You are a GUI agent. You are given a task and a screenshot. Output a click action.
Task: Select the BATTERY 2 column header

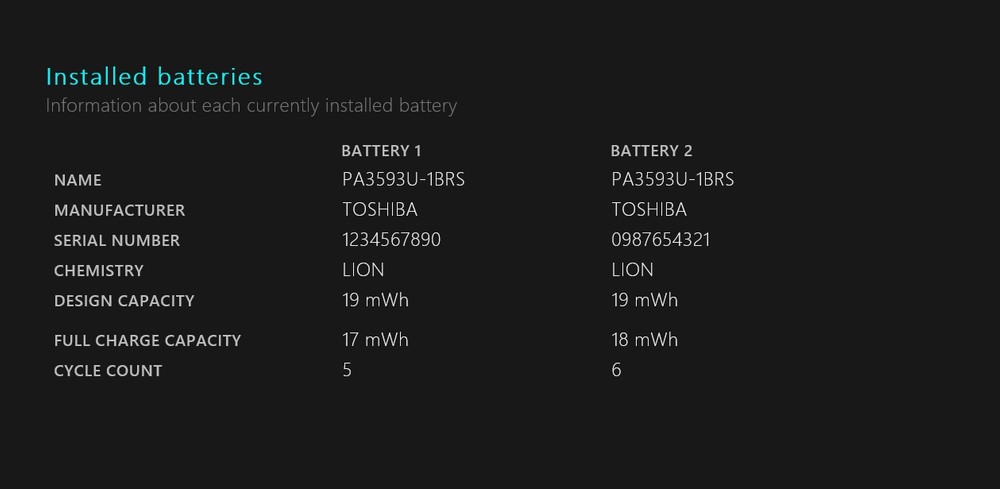coord(651,151)
